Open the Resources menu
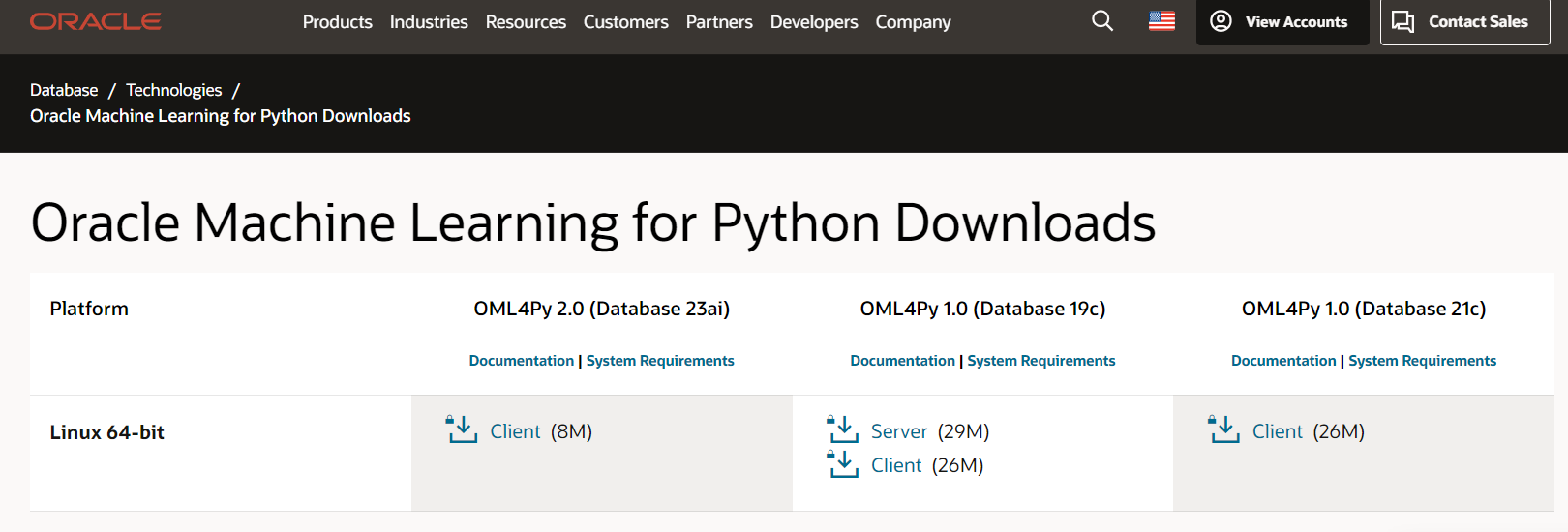Viewport: 1568px width, 532px height. click(x=526, y=22)
